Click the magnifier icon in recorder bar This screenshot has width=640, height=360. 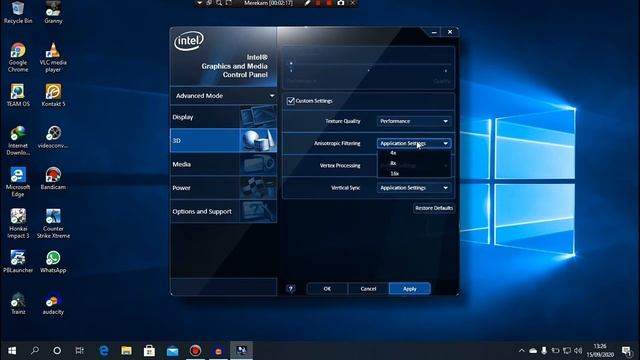tap(219, 3)
